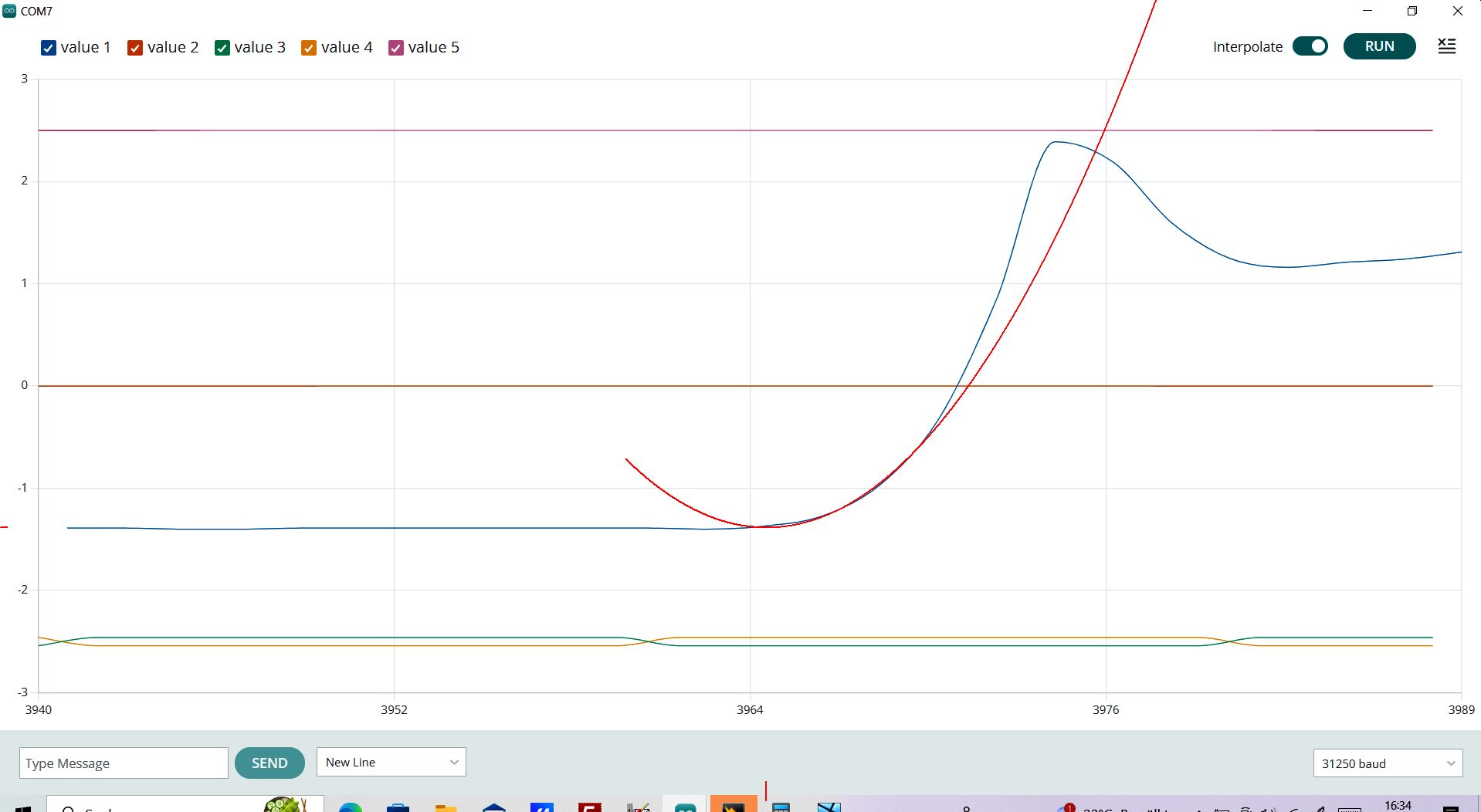Minimize the COM7 serial plotter window
The width and height of the screenshot is (1481, 812).
coord(1367,11)
